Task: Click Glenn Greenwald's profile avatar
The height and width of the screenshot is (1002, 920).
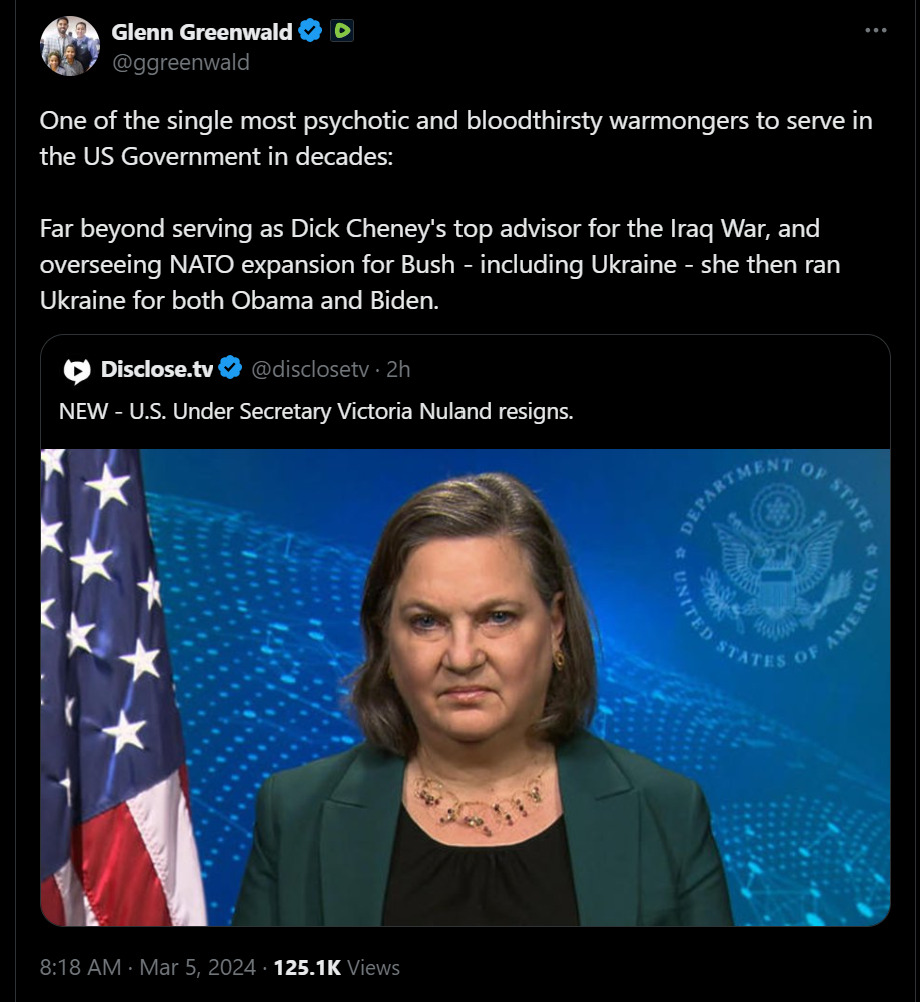Action: [x=69, y=46]
